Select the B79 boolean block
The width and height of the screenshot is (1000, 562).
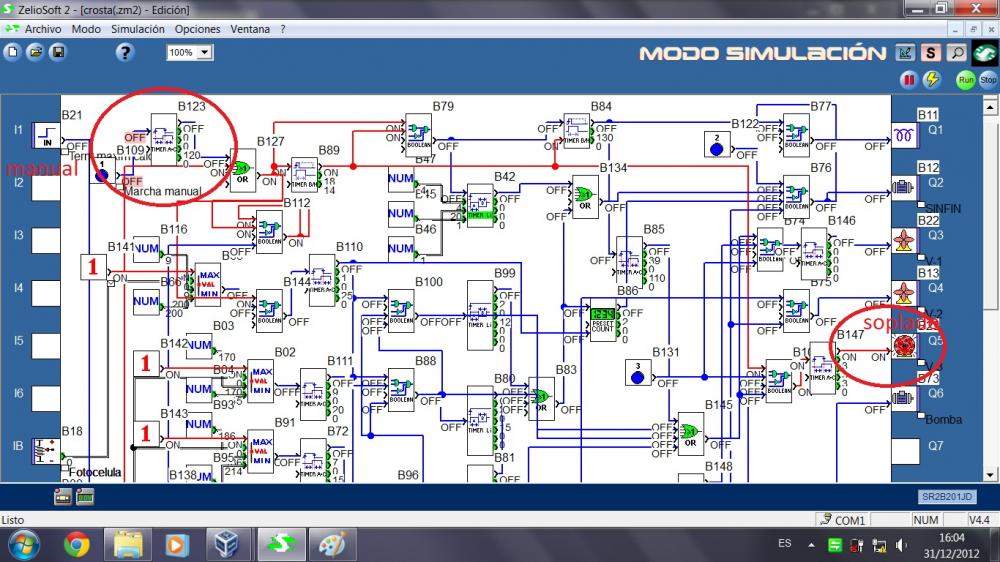pos(418,136)
